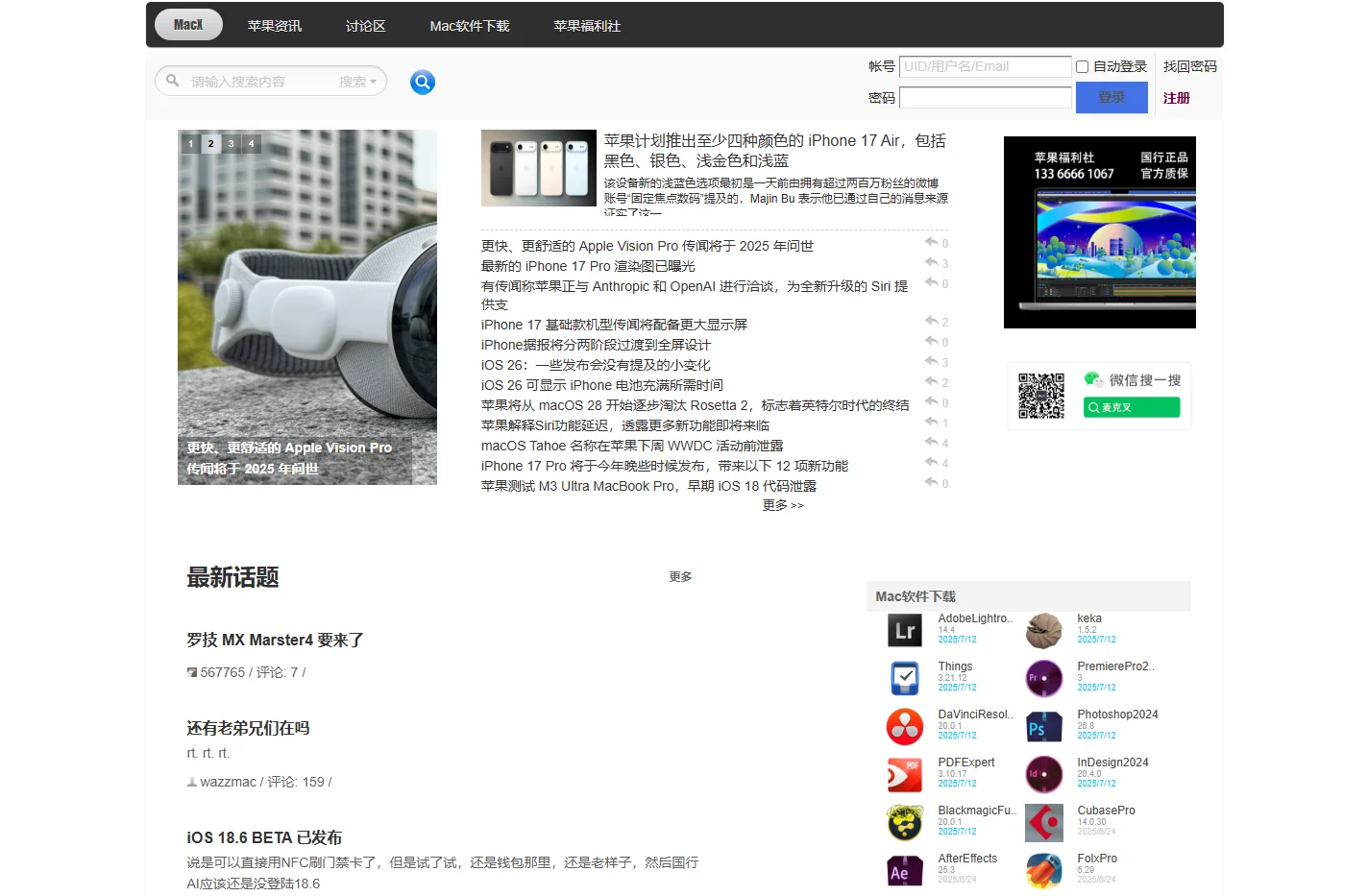Image resolution: width=1368 pixels, height=896 pixels.
Task: Open the Premiere Pro app icon
Action: click(1044, 678)
